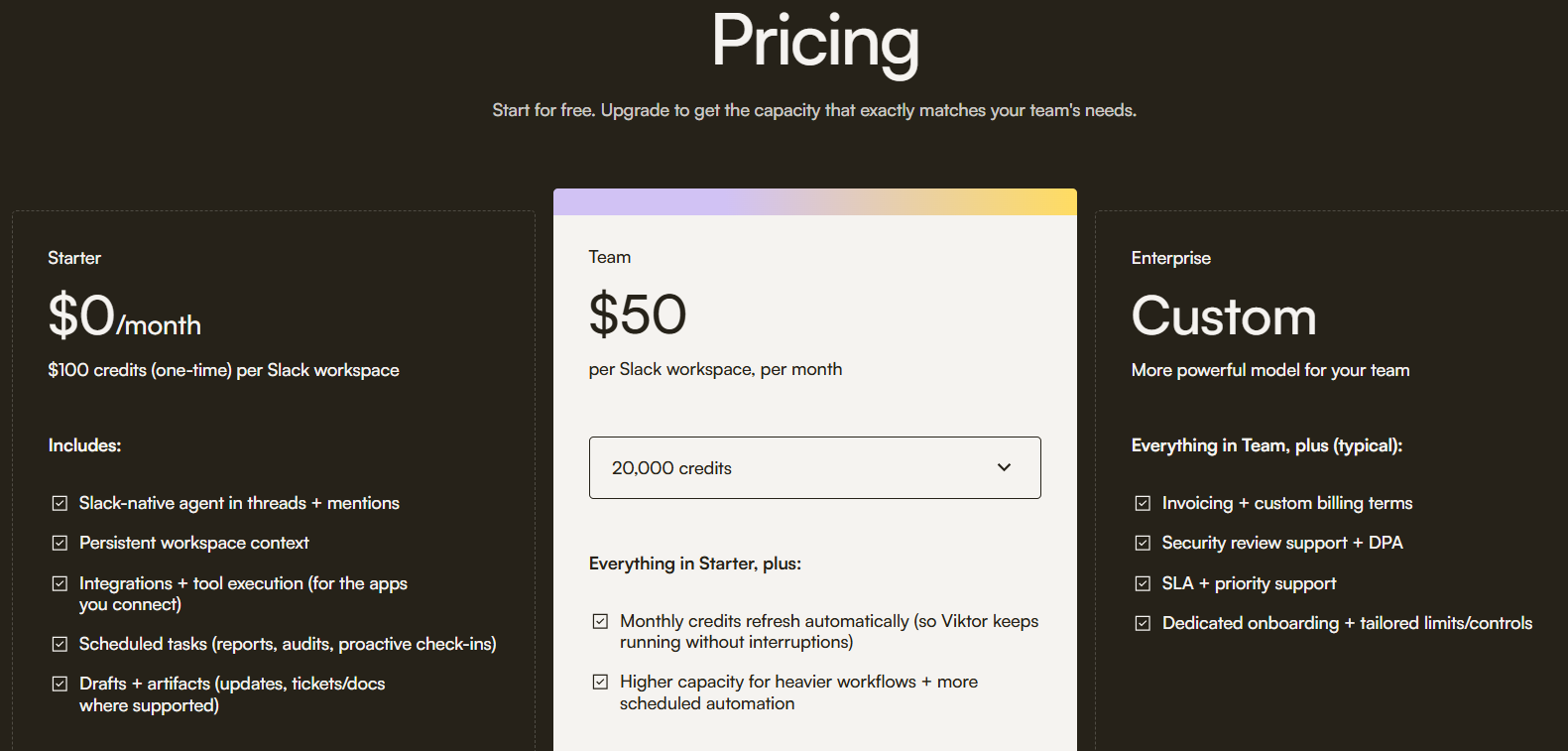
Task: Click checkmark icon beside Drafts + artifacts
Action: (60, 684)
